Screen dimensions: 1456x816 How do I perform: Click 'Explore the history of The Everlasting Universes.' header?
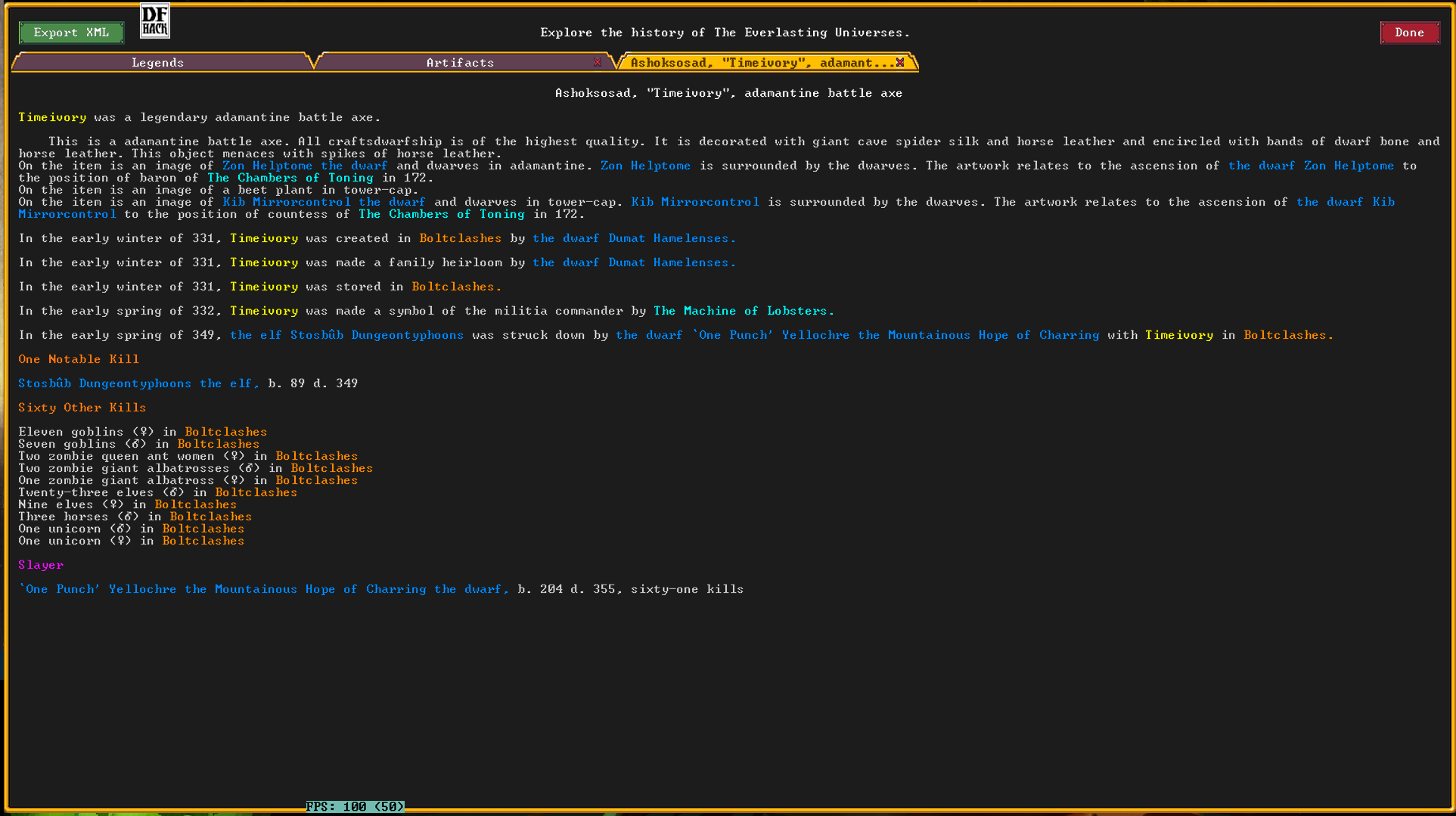pyautogui.click(x=725, y=33)
